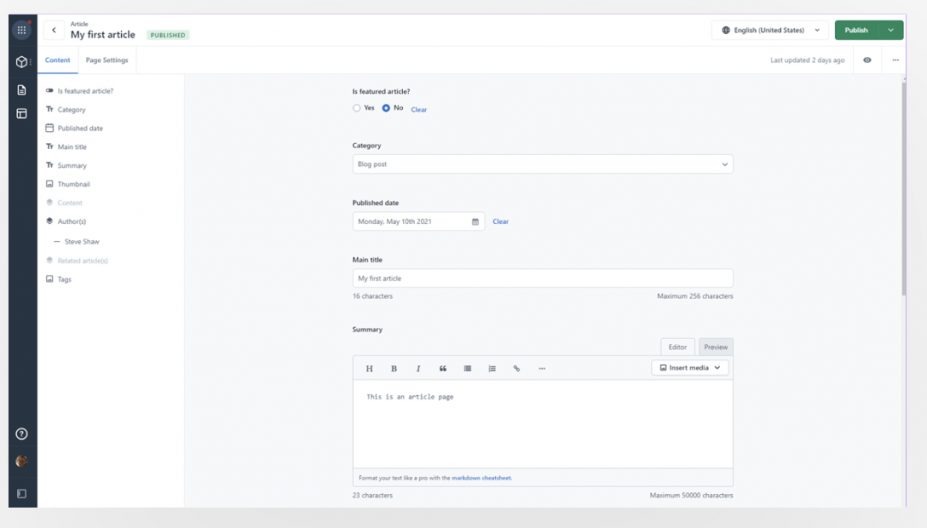Insert a bulleted list in Summary

tap(467, 368)
